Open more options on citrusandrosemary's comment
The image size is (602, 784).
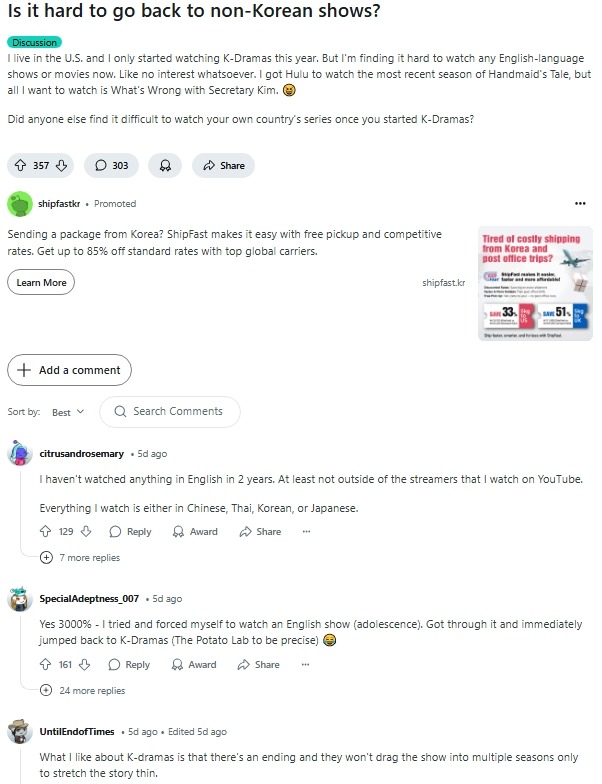[306, 532]
